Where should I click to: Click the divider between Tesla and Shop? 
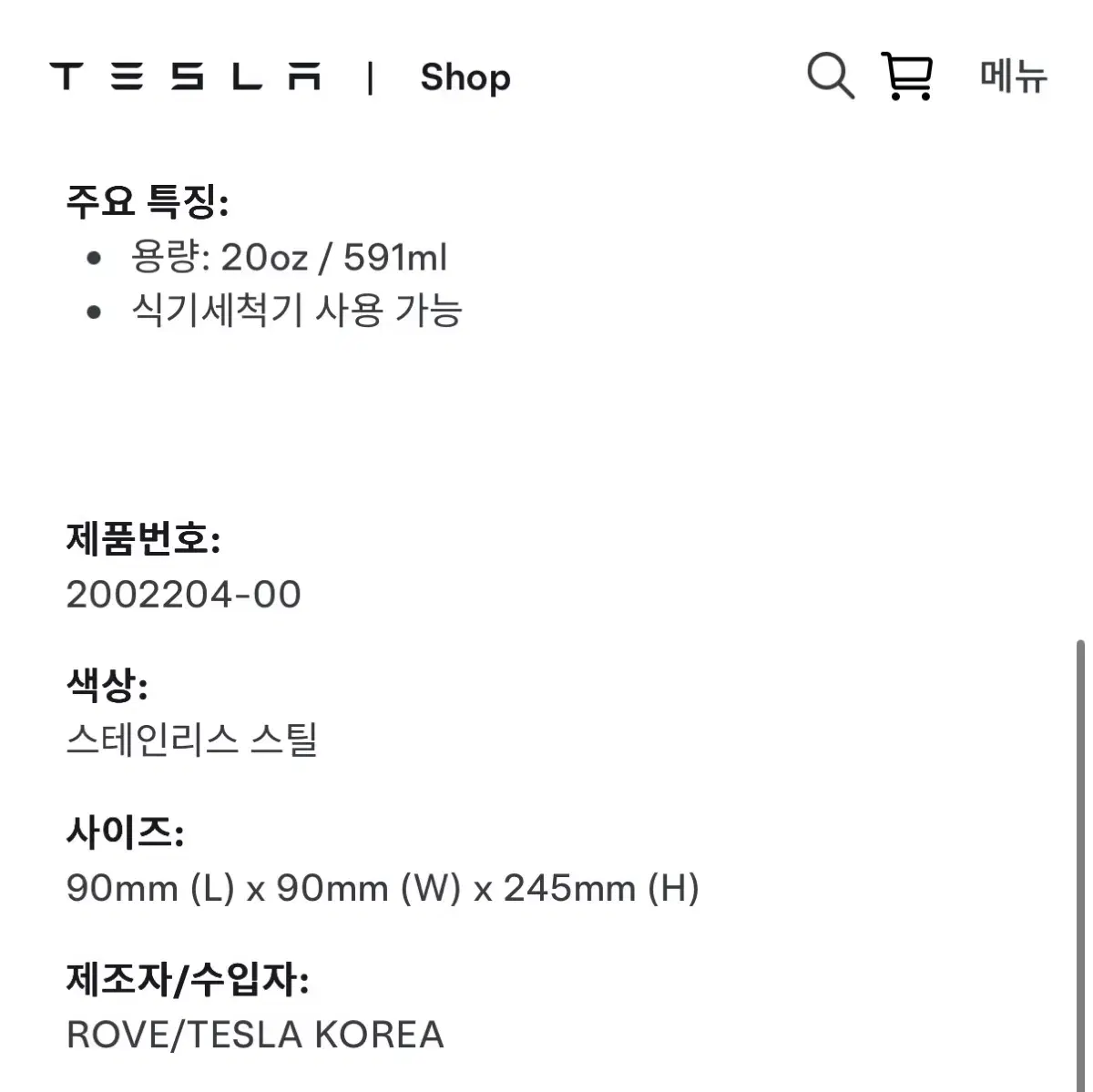[x=370, y=77]
